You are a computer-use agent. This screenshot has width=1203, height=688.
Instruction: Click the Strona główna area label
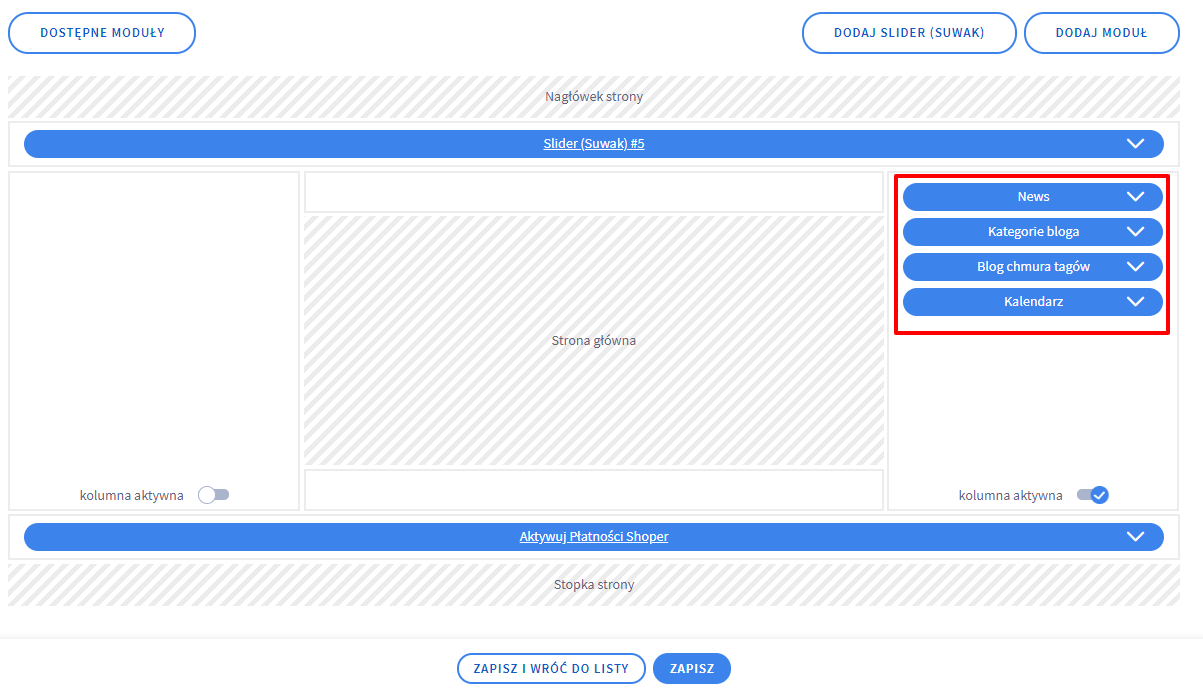tap(594, 341)
